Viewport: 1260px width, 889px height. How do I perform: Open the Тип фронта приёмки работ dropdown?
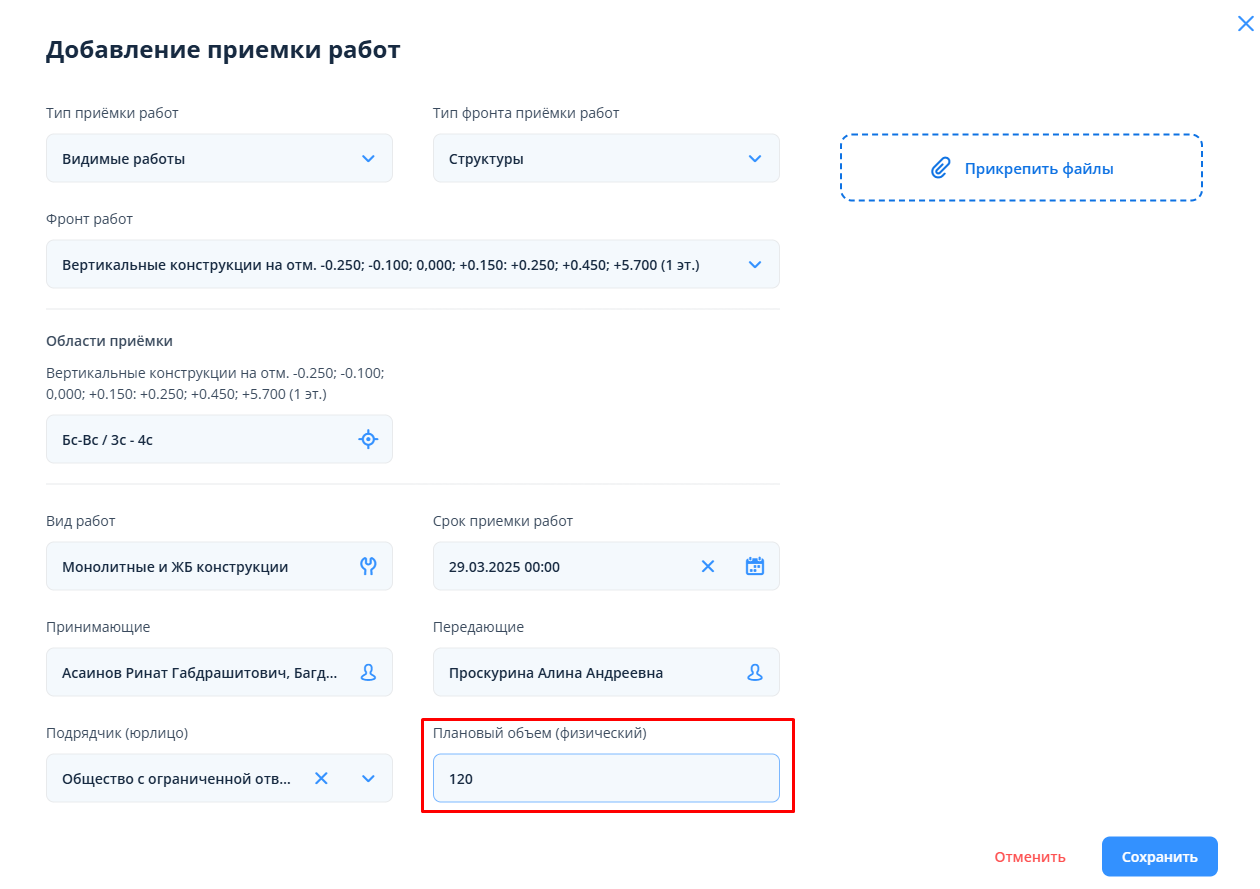pyautogui.click(x=755, y=159)
